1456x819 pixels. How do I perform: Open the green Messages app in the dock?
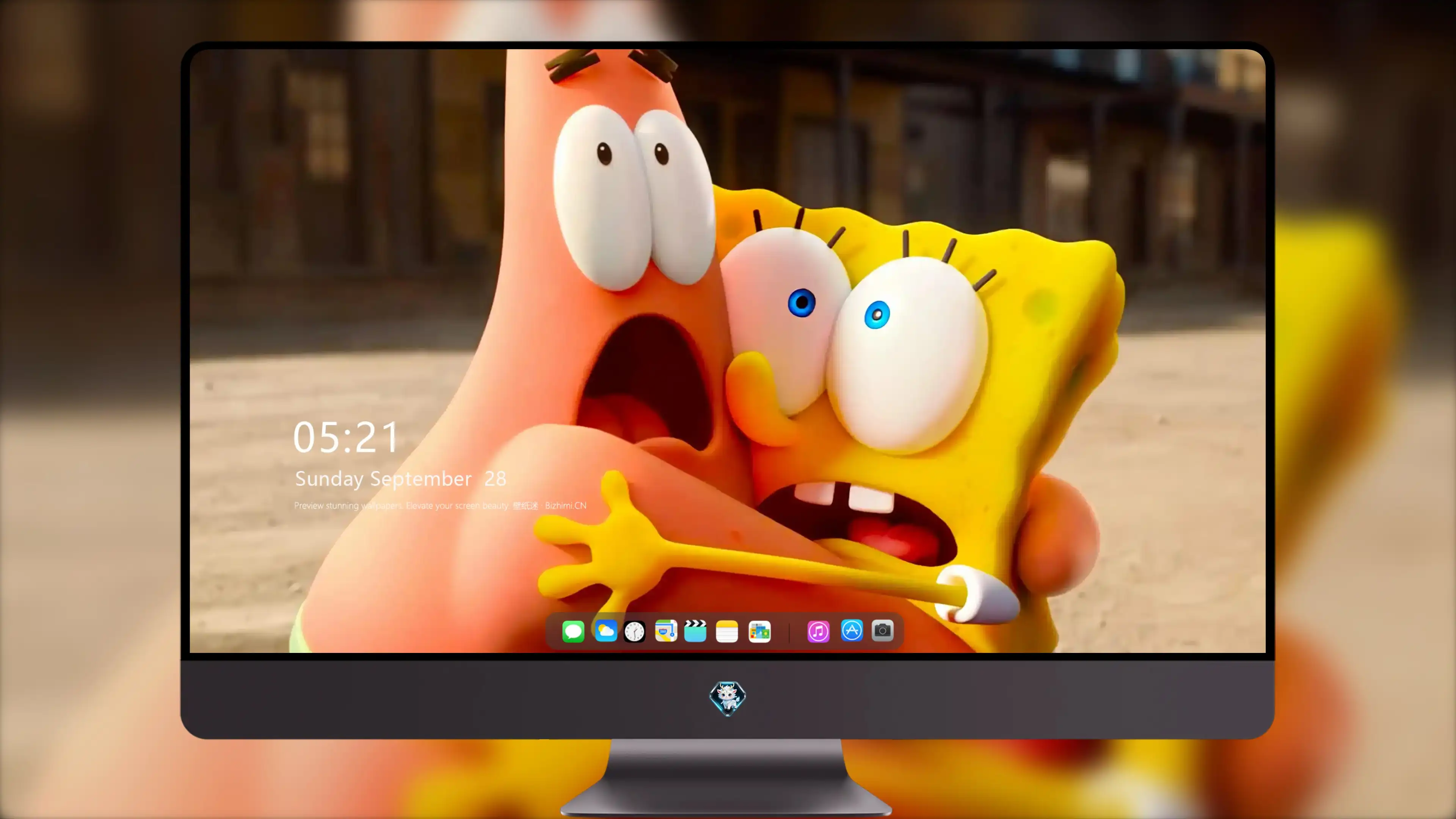(x=573, y=631)
